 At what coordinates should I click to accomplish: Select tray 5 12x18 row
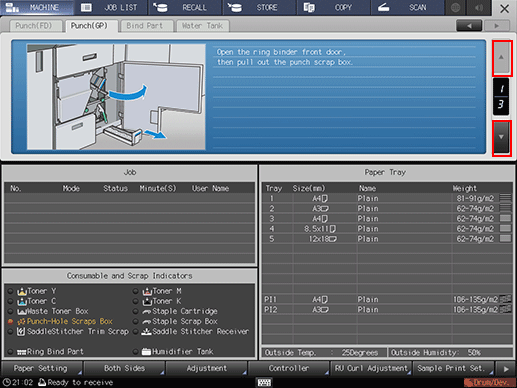tap(387, 239)
